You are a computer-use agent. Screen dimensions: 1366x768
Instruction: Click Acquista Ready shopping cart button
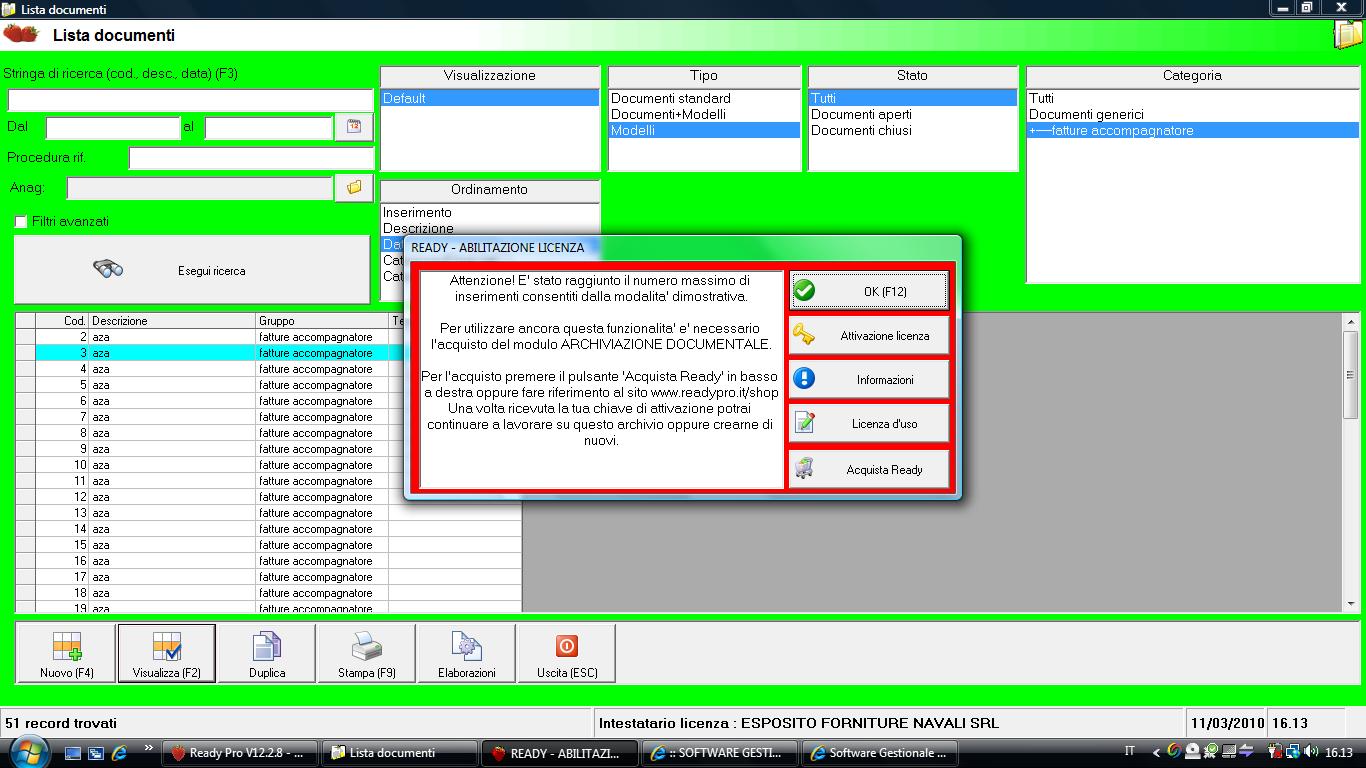click(869, 469)
